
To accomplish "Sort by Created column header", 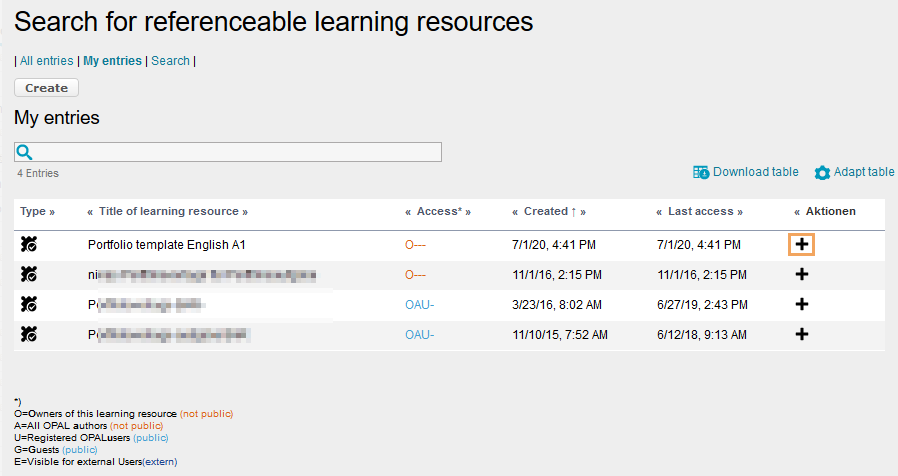I will click(546, 211).
